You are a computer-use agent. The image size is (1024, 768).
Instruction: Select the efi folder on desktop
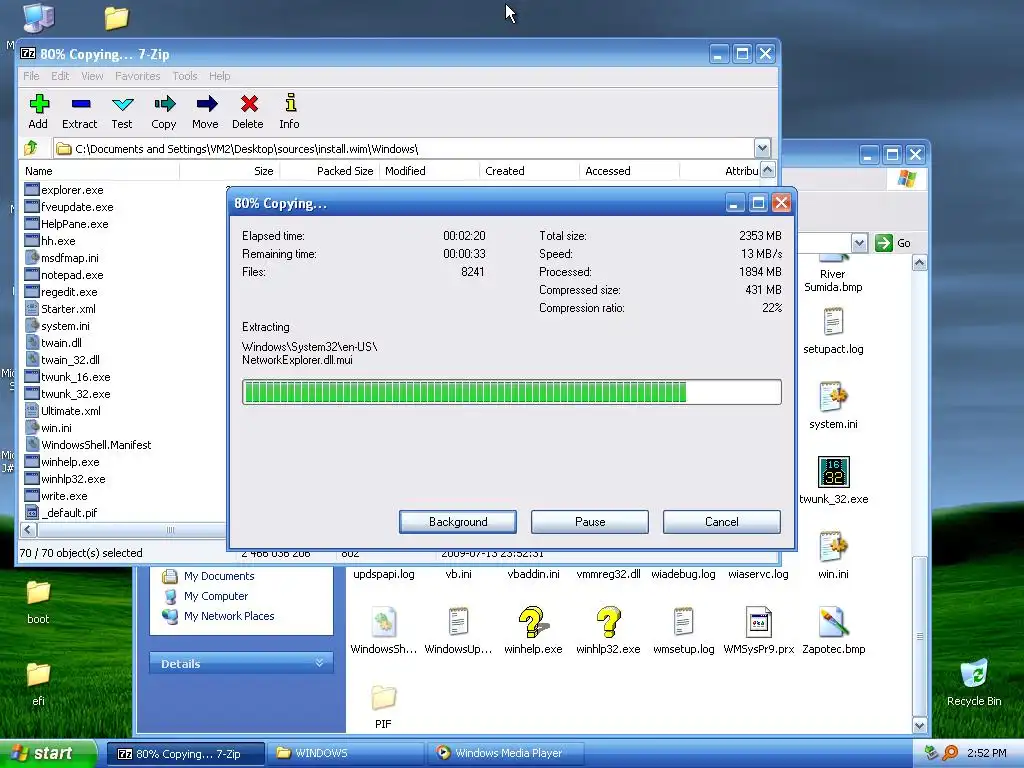pyautogui.click(x=38, y=684)
